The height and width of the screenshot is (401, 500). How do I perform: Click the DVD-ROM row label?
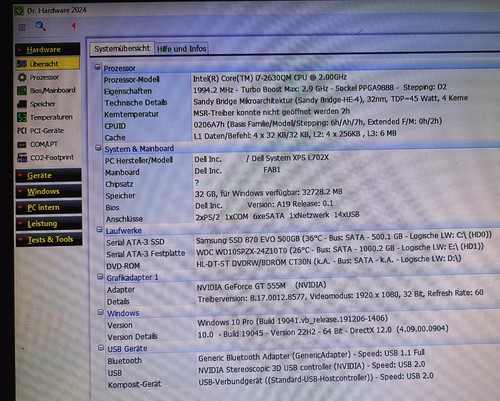pos(123,266)
